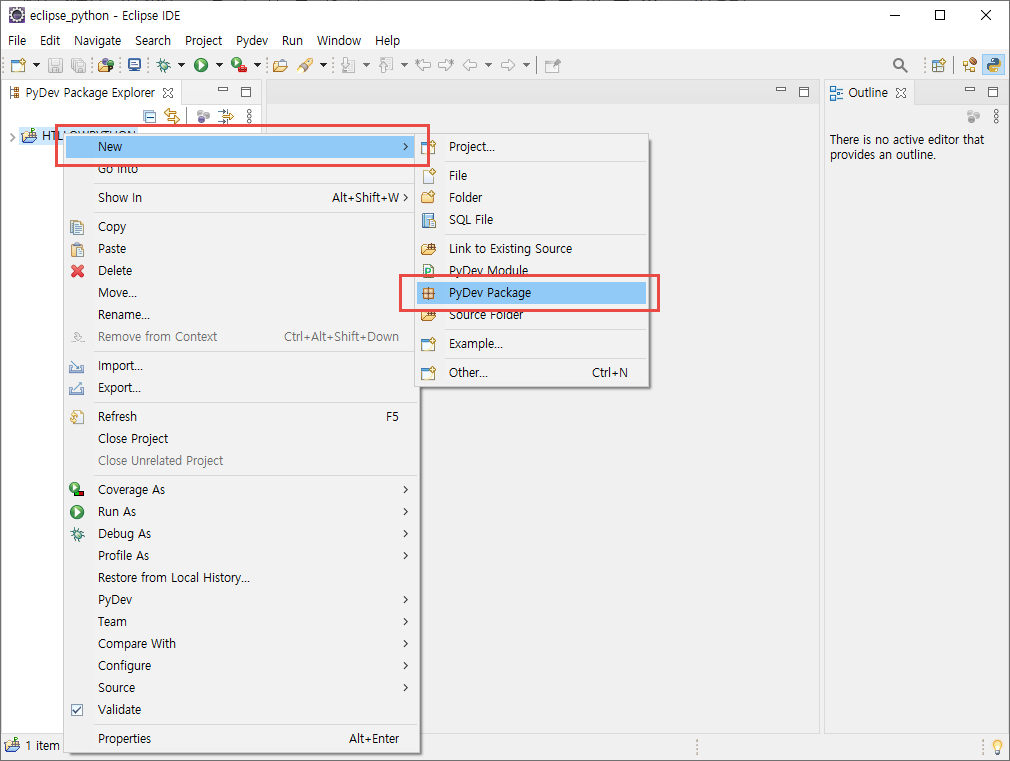Open the Window menu
The width and height of the screenshot is (1010, 761).
click(339, 41)
